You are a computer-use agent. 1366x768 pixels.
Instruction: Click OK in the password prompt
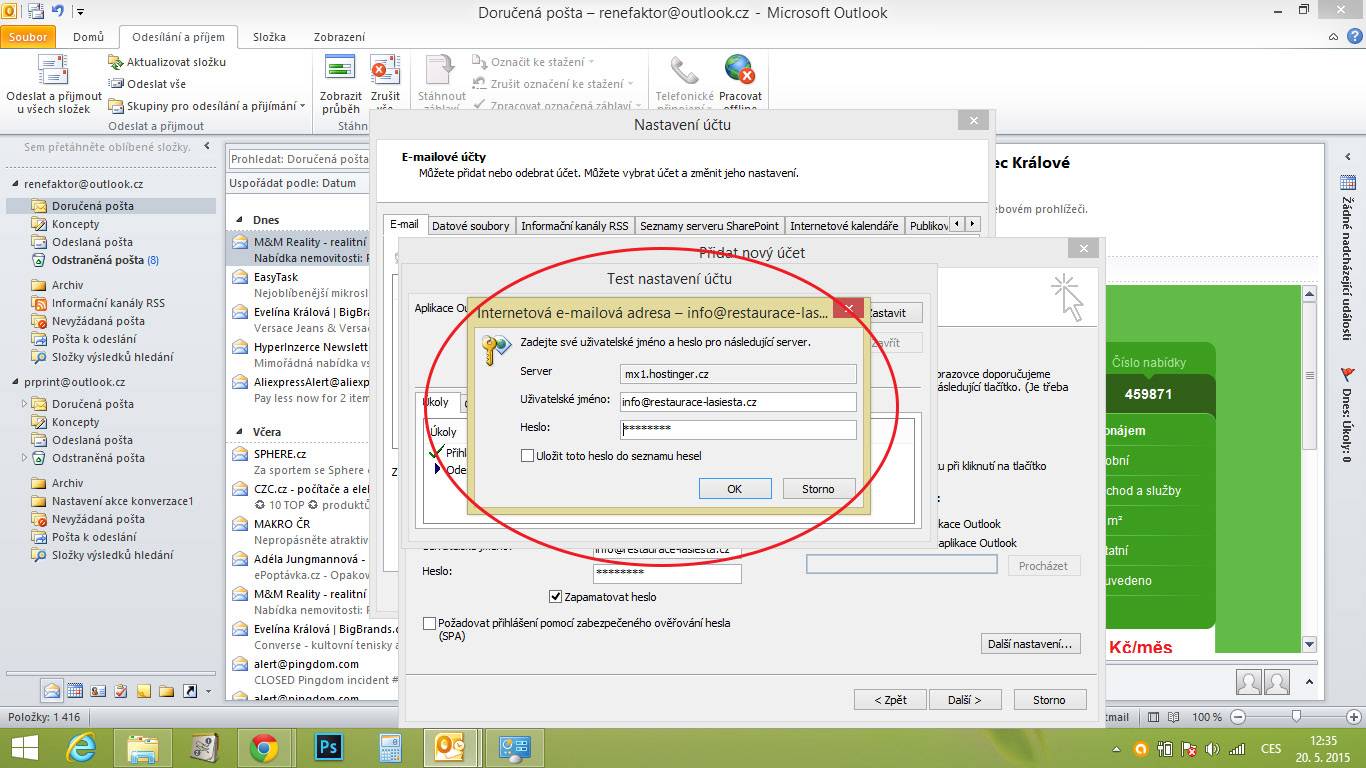[x=735, y=488]
